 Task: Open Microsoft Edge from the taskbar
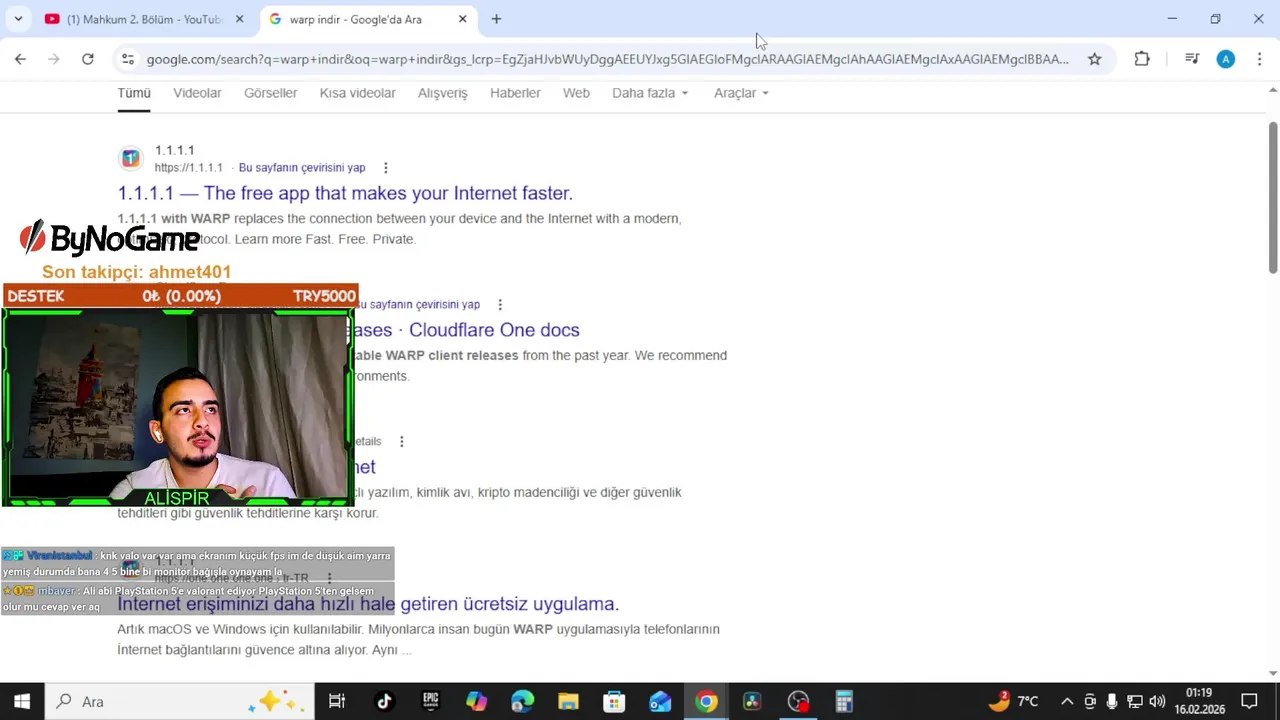[x=522, y=701]
